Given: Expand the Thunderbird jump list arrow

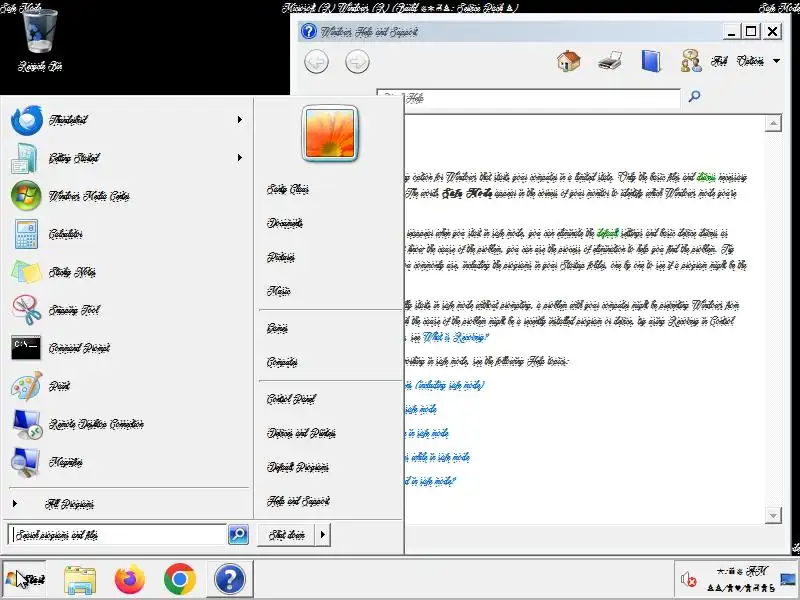Looking at the screenshot, I should point(240,120).
